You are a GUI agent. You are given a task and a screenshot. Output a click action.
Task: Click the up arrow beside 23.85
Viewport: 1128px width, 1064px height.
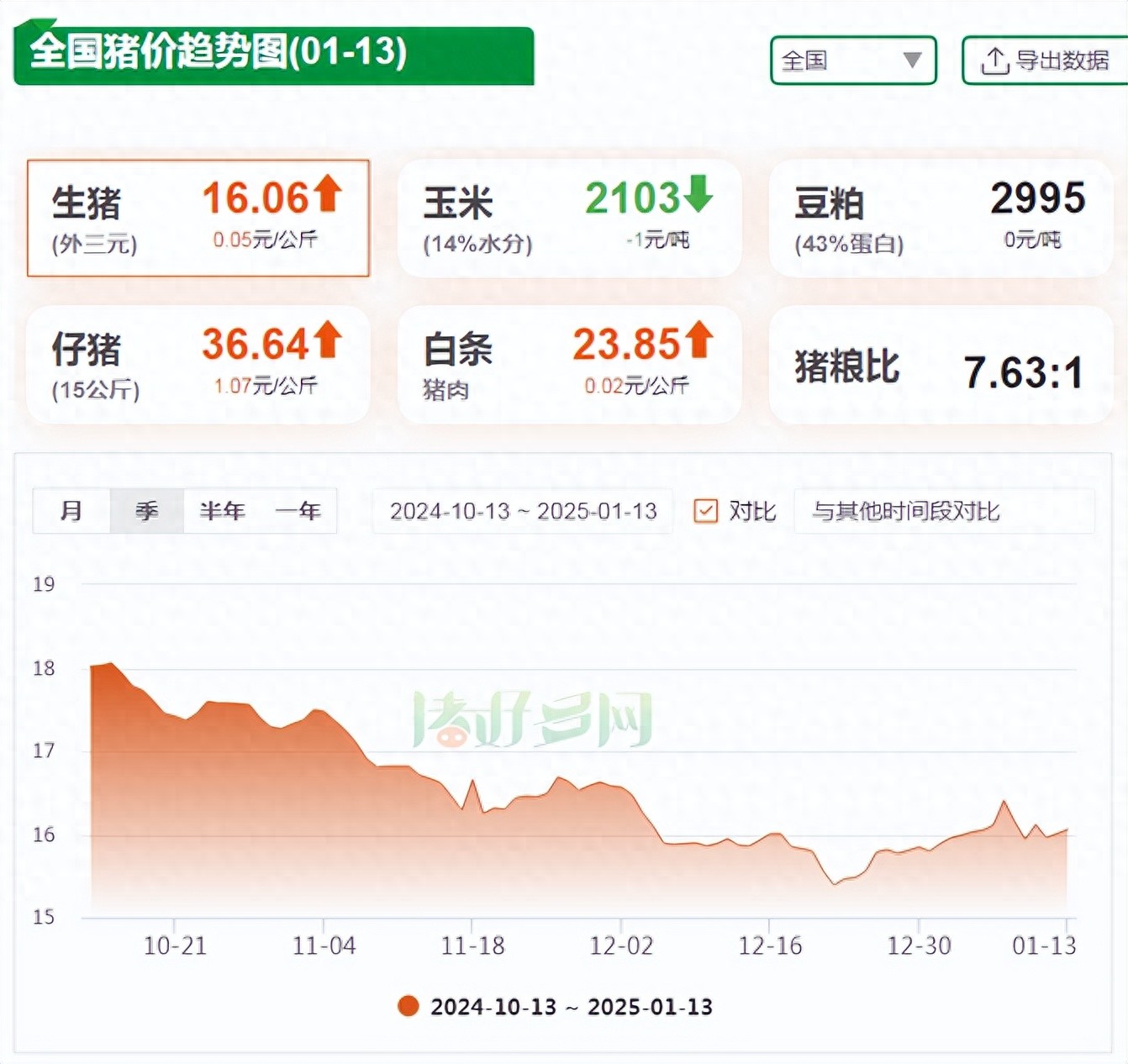pos(698,340)
